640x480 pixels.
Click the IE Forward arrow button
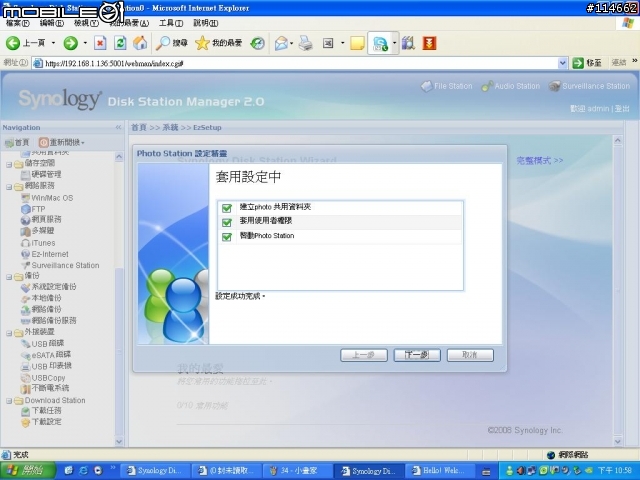[x=71, y=43]
